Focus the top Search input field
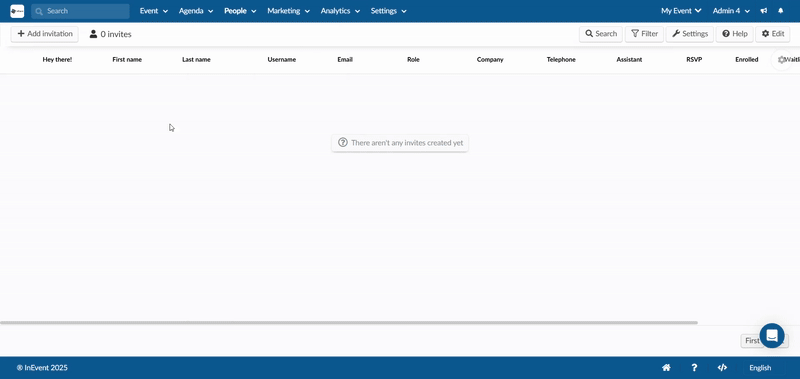Image resolution: width=800 pixels, height=379 pixels. 81,11
